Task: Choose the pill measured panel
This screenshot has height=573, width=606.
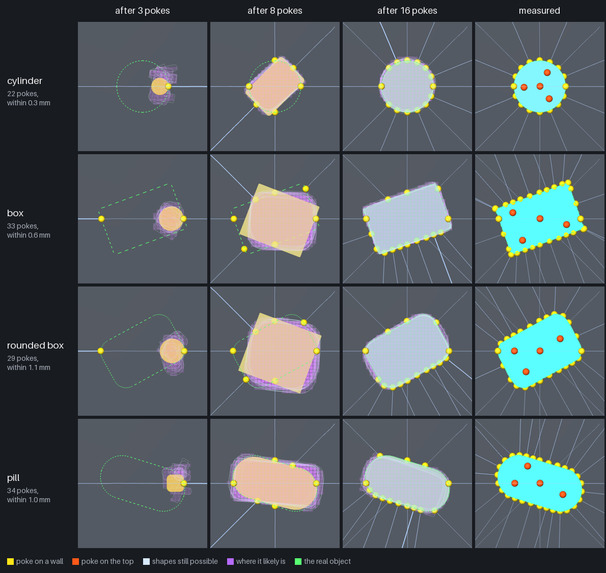Action: (x=540, y=483)
